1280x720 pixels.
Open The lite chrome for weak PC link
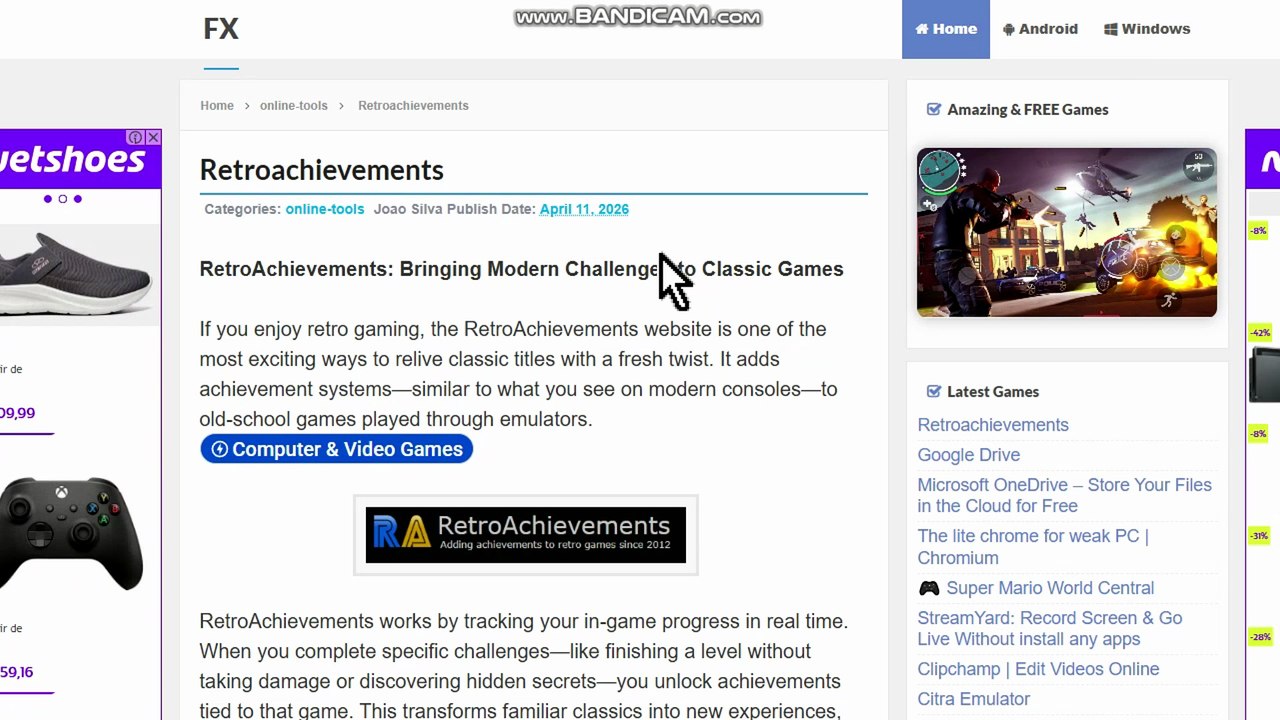(x=1033, y=547)
